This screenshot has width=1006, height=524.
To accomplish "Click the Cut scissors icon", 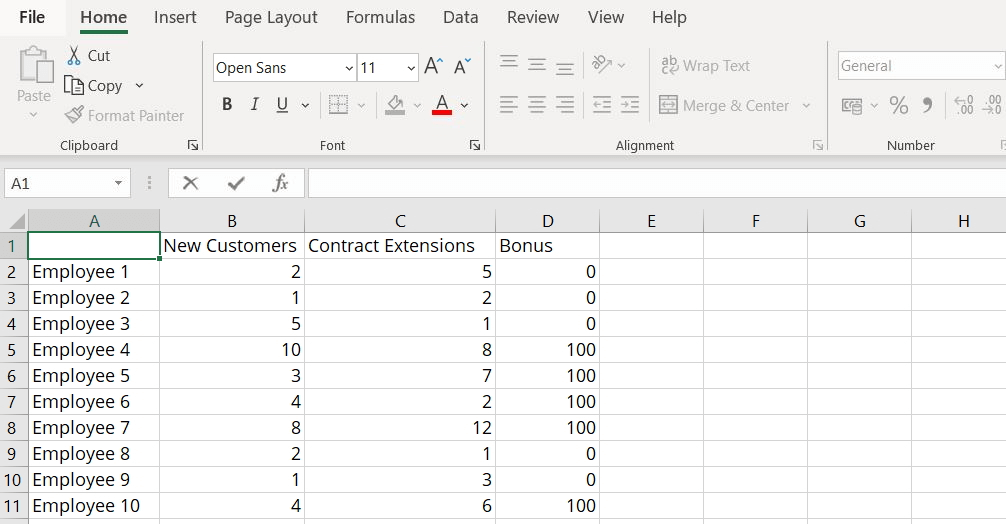I will [x=74, y=56].
